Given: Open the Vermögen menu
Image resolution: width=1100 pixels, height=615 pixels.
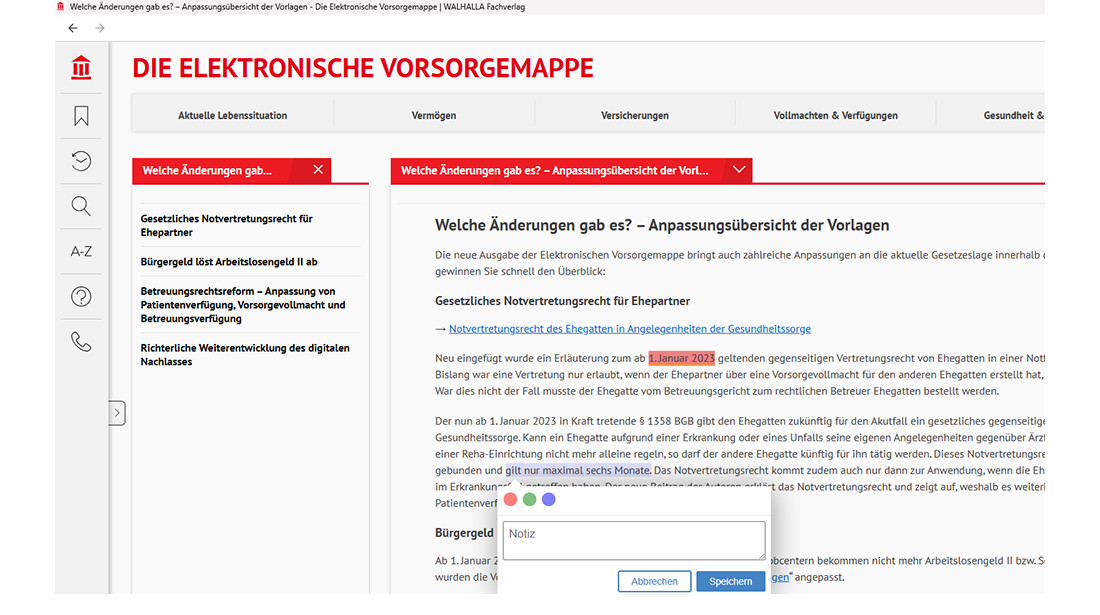Looking at the screenshot, I should click(x=434, y=115).
